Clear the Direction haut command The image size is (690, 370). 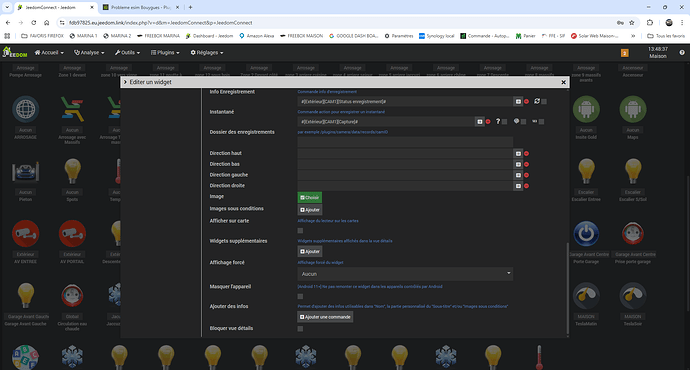pyautogui.click(x=526, y=154)
